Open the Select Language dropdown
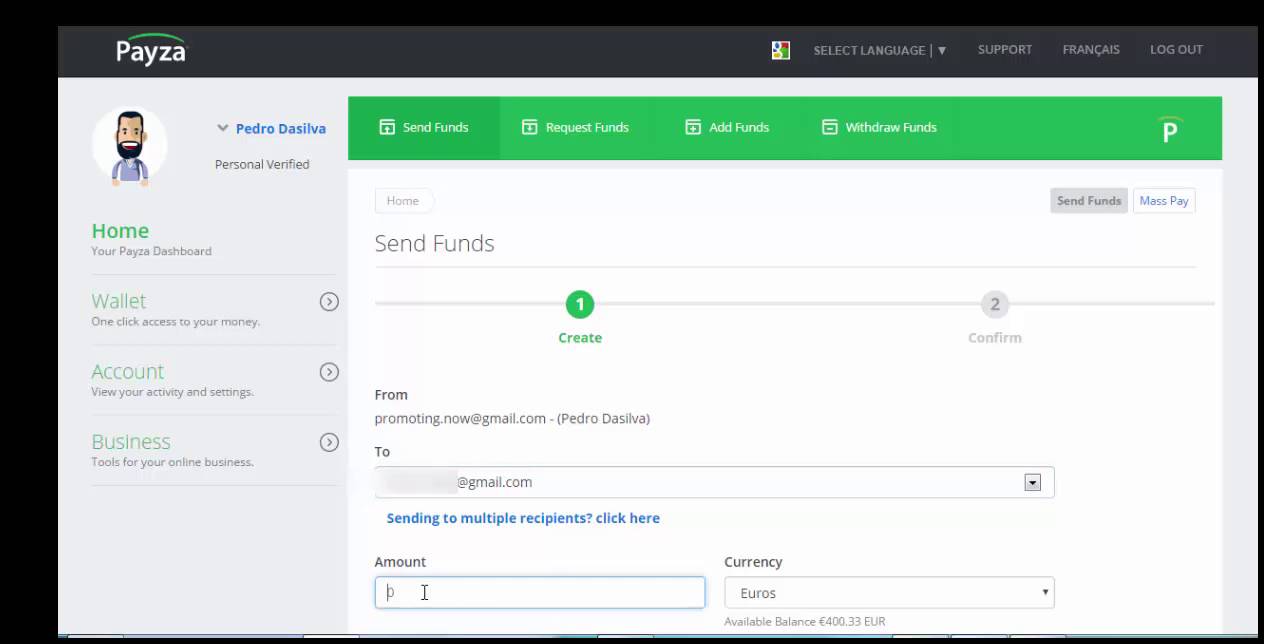Viewport: 1264px width, 644px height. pyautogui.click(x=879, y=50)
